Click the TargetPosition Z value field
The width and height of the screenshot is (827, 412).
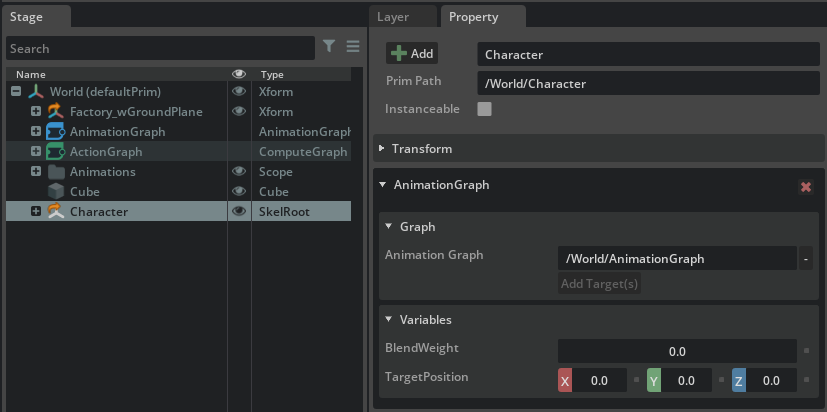[771, 380]
